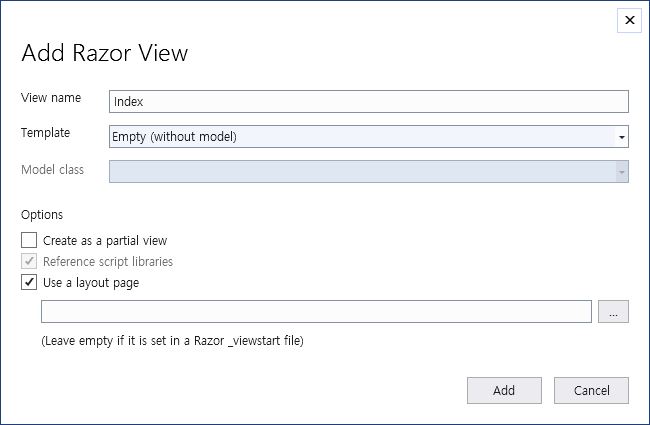Click the 'Add Razor View' dialog title
The height and width of the screenshot is (425, 650).
tap(104, 52)
